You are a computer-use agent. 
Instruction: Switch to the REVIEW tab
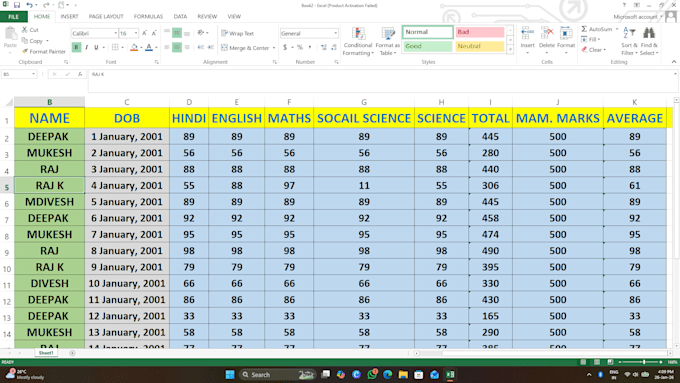(x=207, y=16)
